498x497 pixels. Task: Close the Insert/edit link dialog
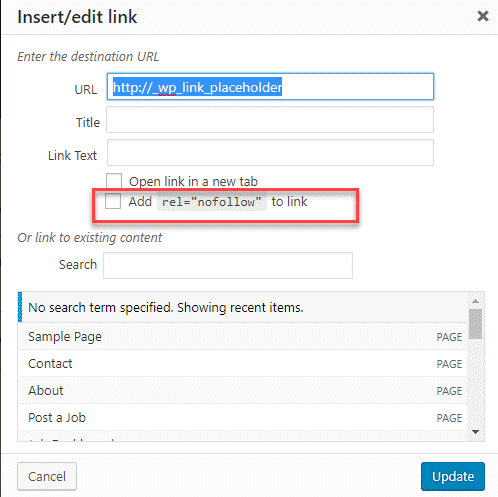point(483,16)
